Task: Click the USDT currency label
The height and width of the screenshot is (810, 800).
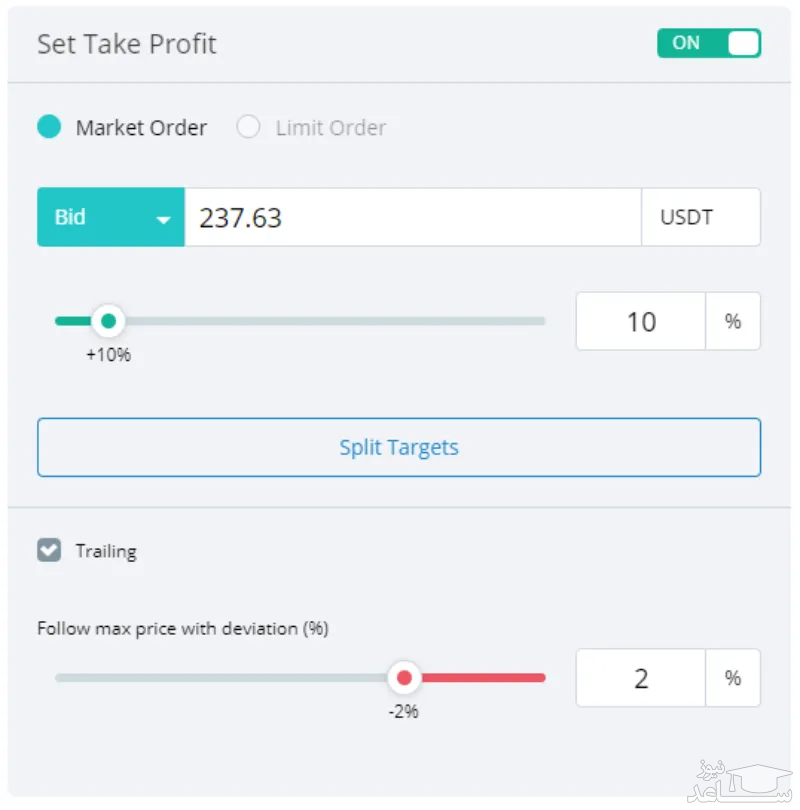Action: coord(701,217)
